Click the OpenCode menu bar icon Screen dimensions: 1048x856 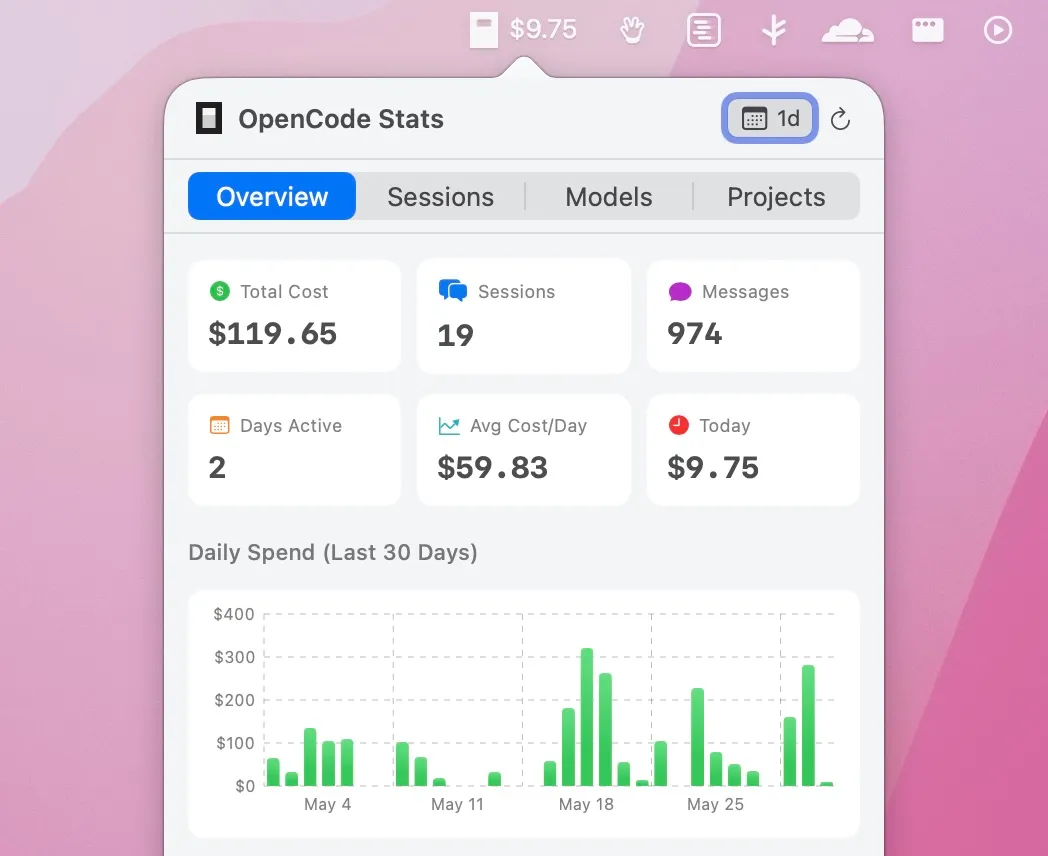pos(484,30)
